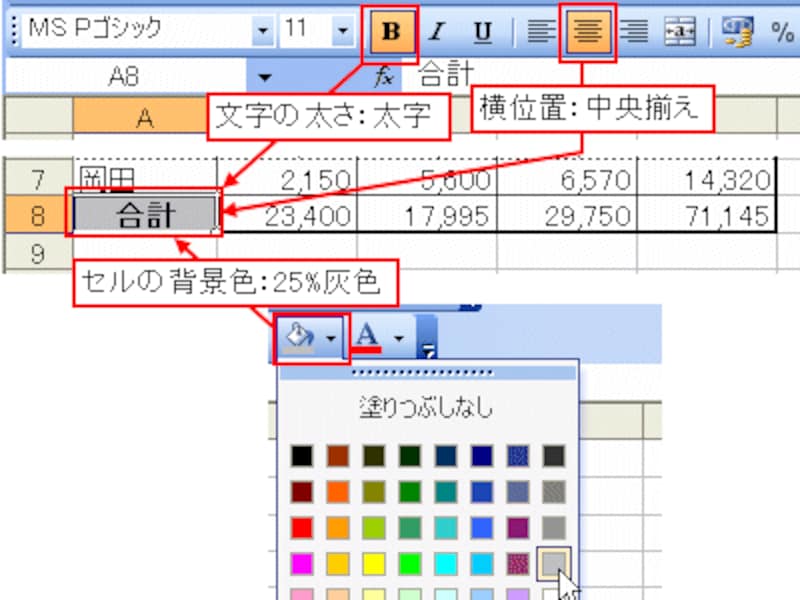
Task: Toggle Underline formatting button
Action: (482, 32)
